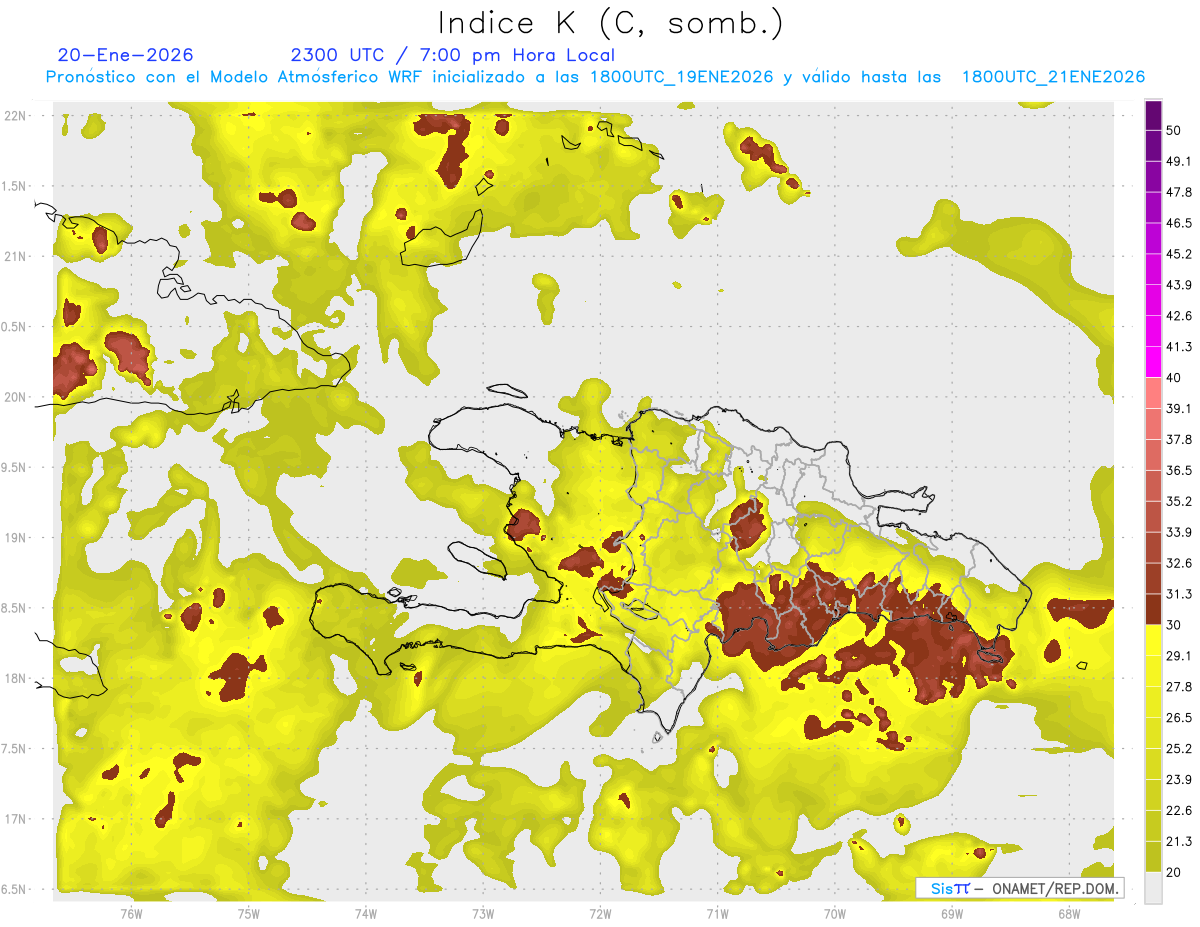This screenshot has height=927, width=1200.
Task: Click the "19N" latitude label
Action: pyautogui.click(x=17, y=538)
